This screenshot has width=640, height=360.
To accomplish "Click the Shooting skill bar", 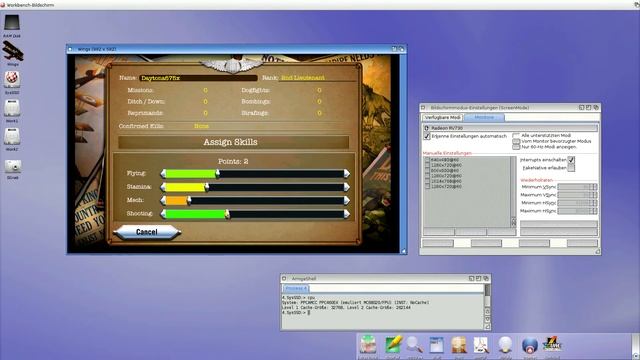I will point(255,214).
